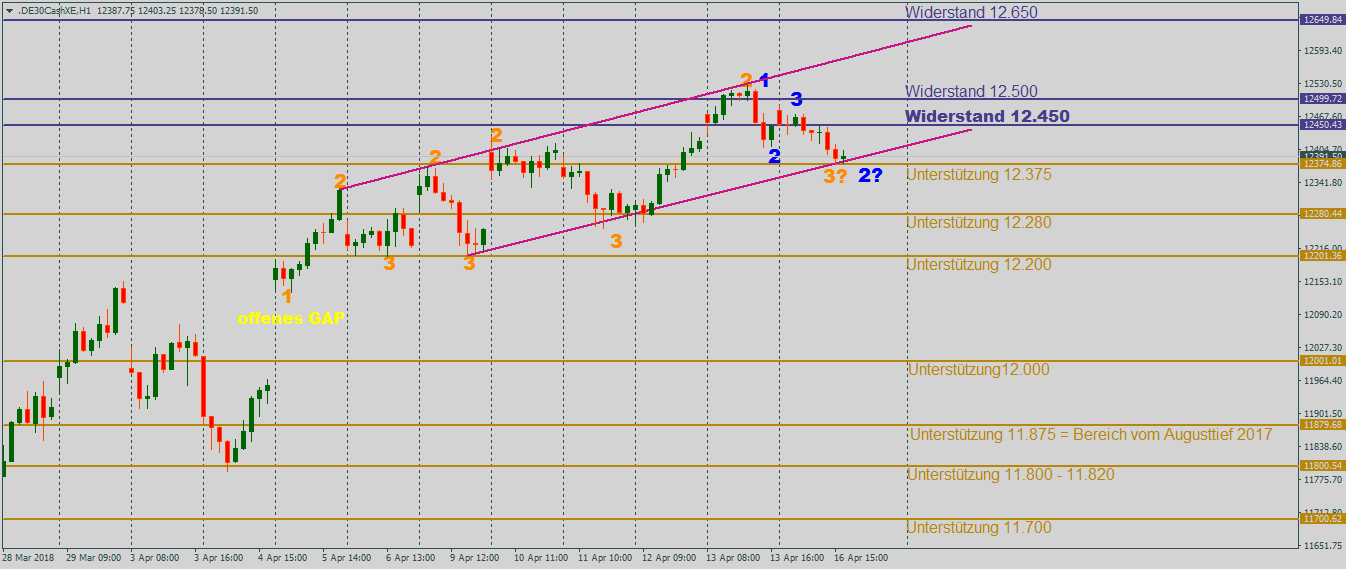Viewport: 1346px width, 569px height.
Task: Select the upper magenta channel trendline
Action: [656, 107]
